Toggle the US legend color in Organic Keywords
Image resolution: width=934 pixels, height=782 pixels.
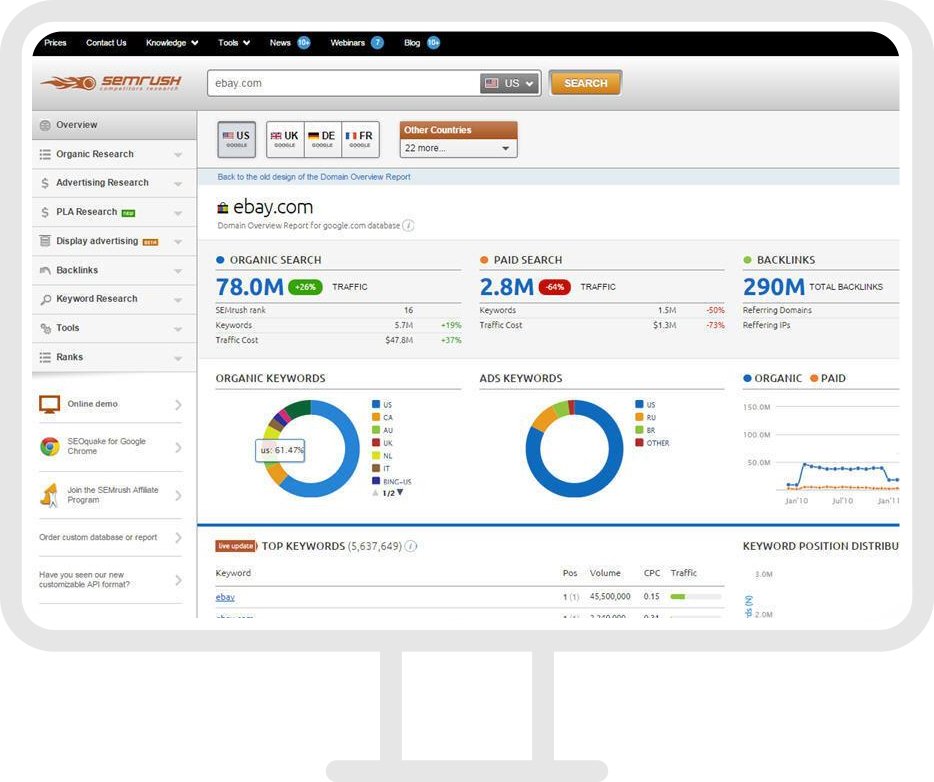tap(376, 404)
